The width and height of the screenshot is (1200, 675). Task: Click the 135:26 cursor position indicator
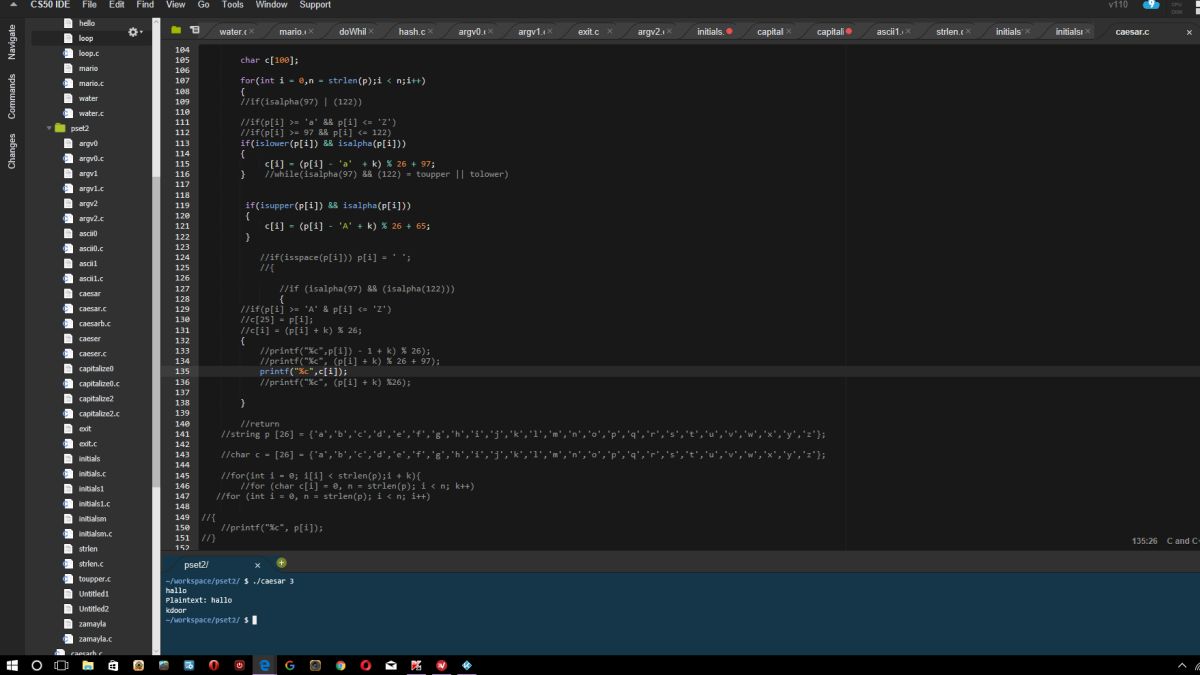(1145, 541)
